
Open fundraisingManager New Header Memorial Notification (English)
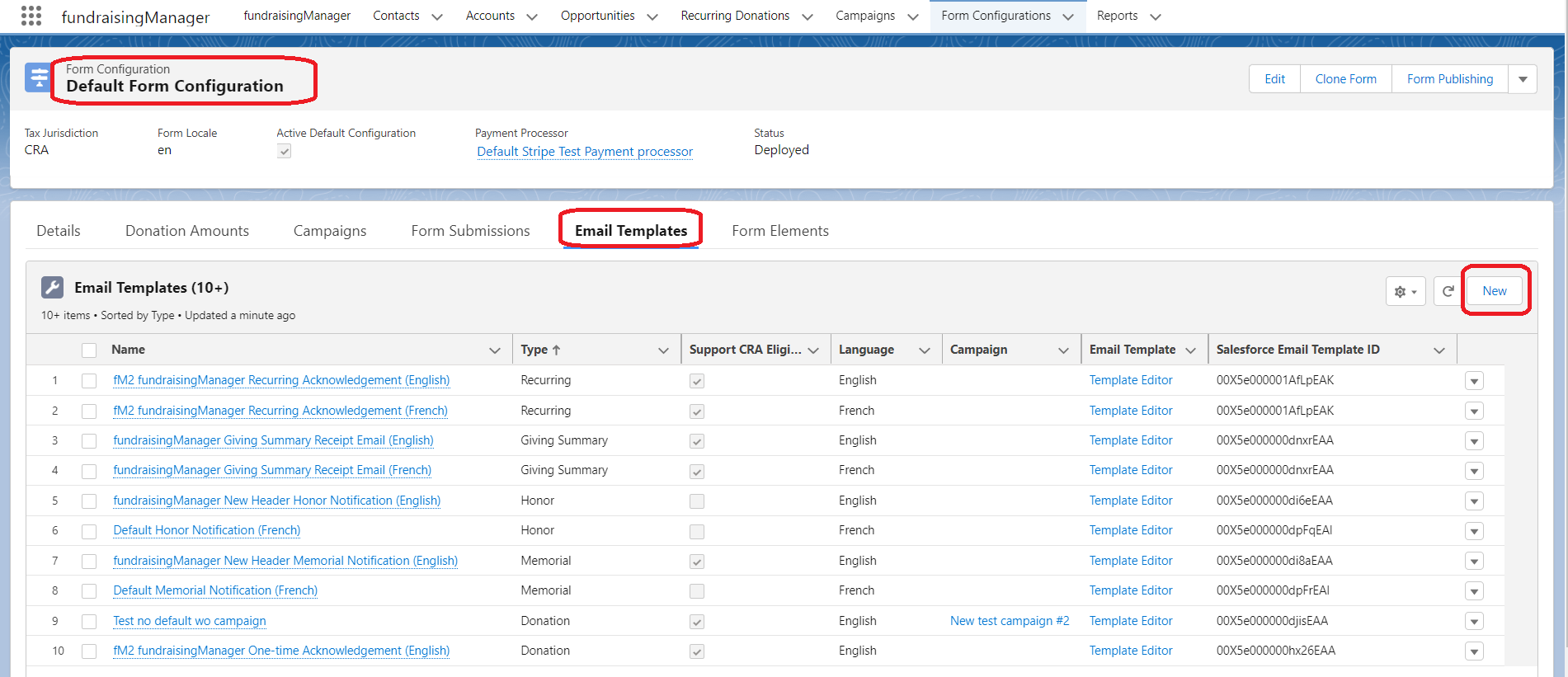(285, 561)
